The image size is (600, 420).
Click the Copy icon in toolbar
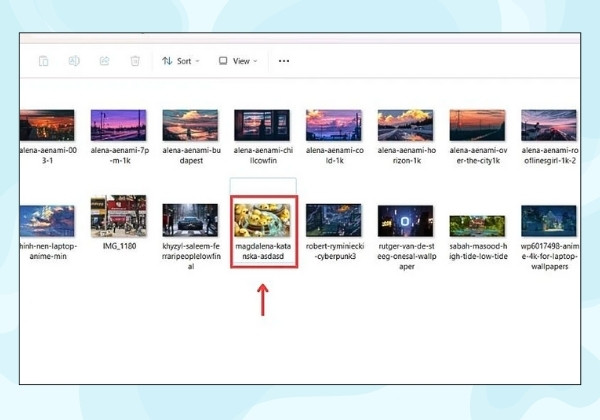[44, 61]
